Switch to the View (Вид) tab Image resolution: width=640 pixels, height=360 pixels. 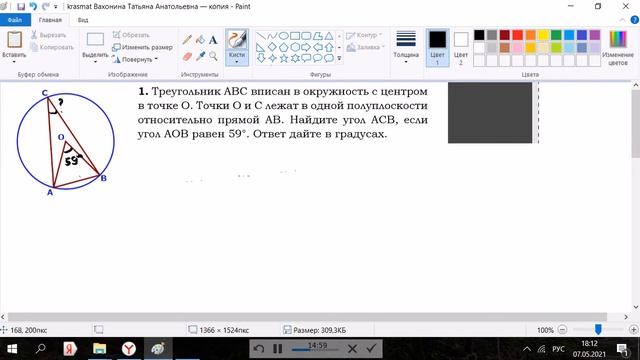pos(83,20)
